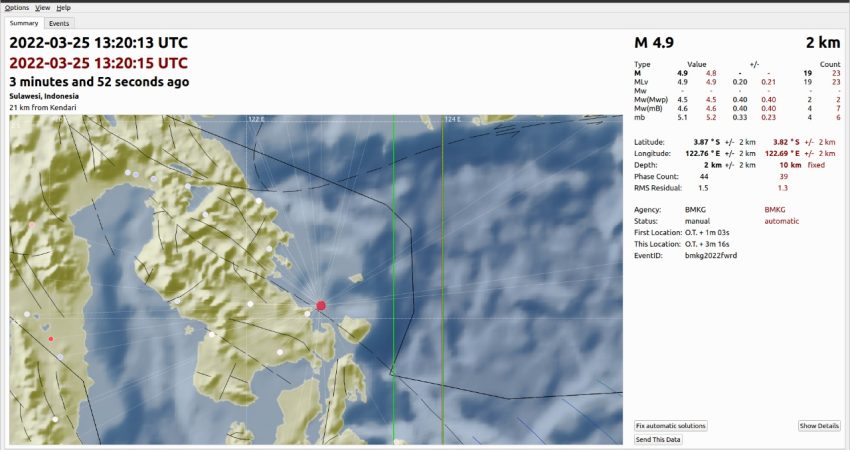
Task: Click the small red station dot on the map
Action: click(51, 339)
